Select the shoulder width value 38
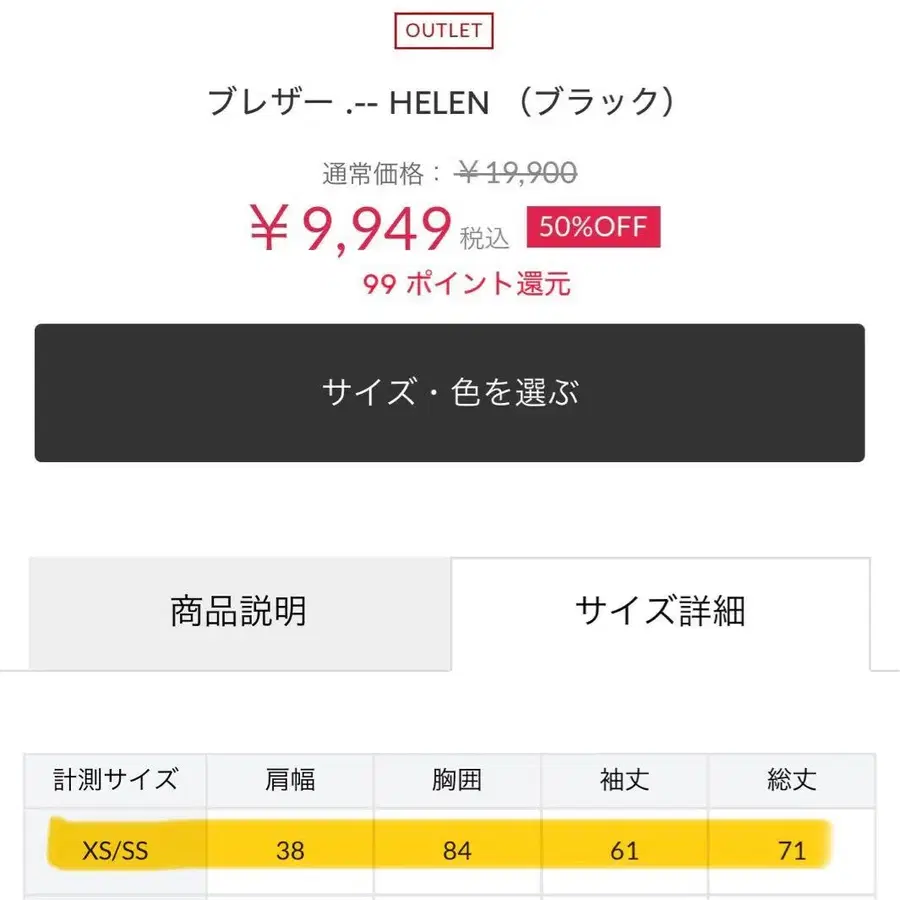The image size is (900, 900). point(290,850)
